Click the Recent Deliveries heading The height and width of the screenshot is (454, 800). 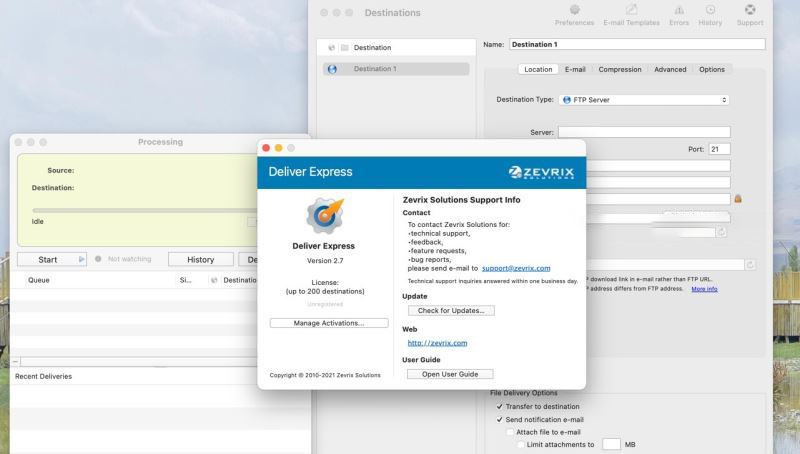point(43,376)
